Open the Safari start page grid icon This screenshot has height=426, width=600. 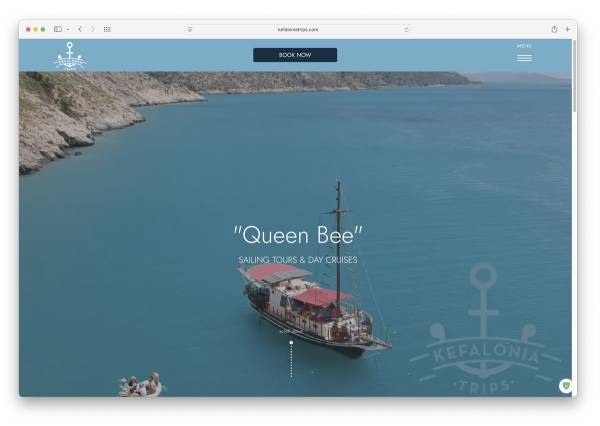[108, 29]
